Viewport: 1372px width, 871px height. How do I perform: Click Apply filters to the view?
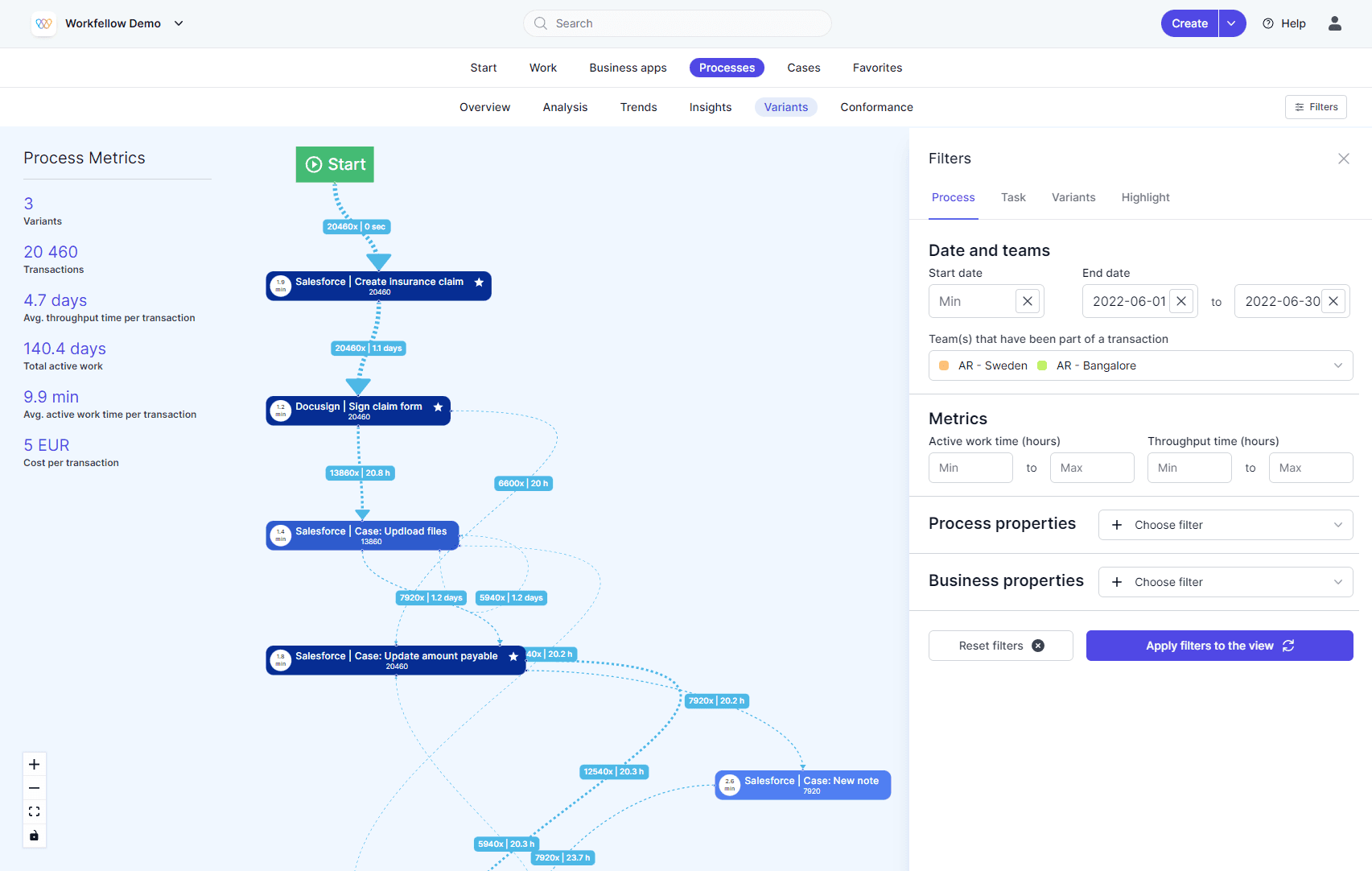1220,646
